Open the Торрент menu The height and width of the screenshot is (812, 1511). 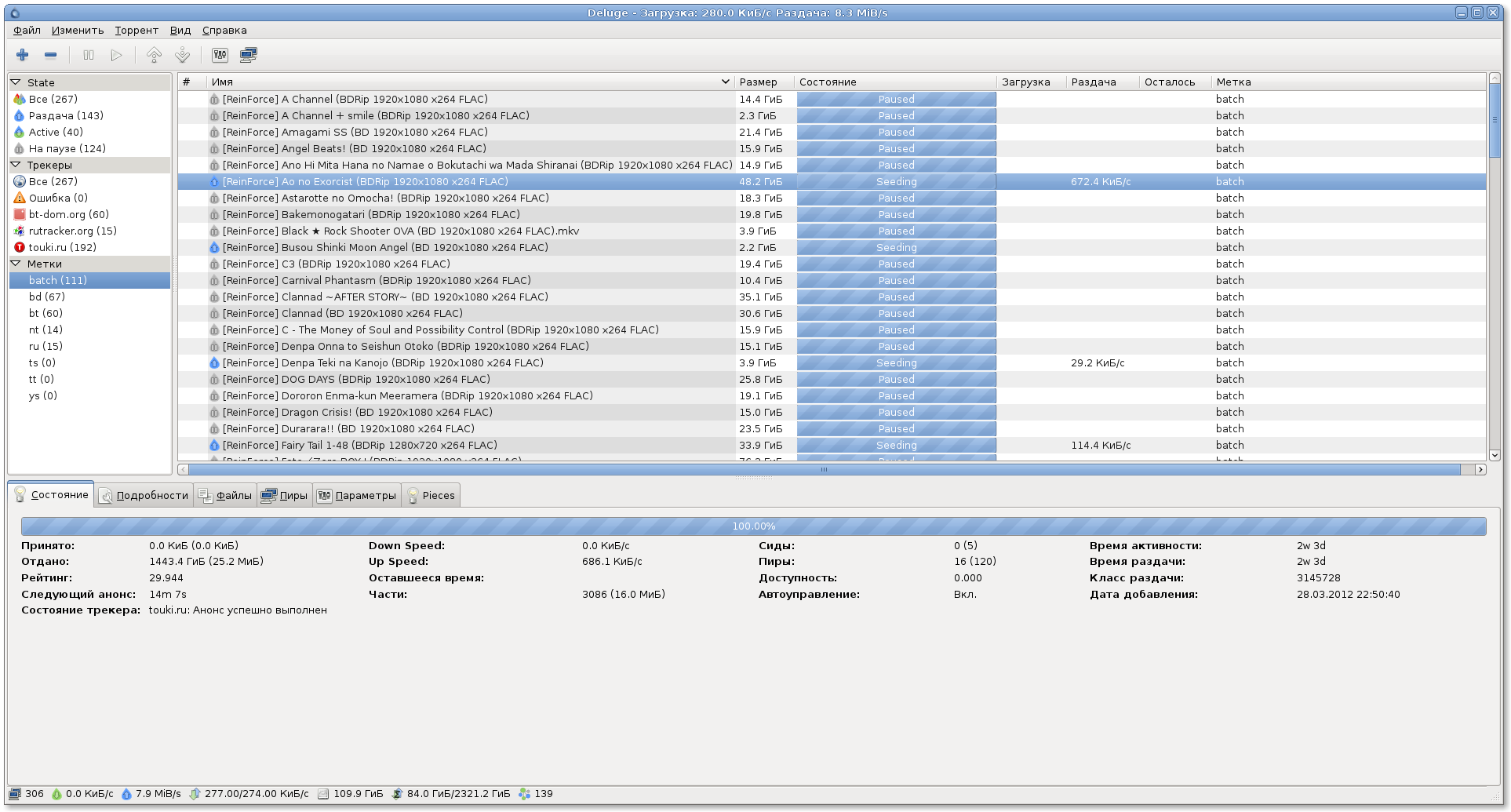(137, 31)
